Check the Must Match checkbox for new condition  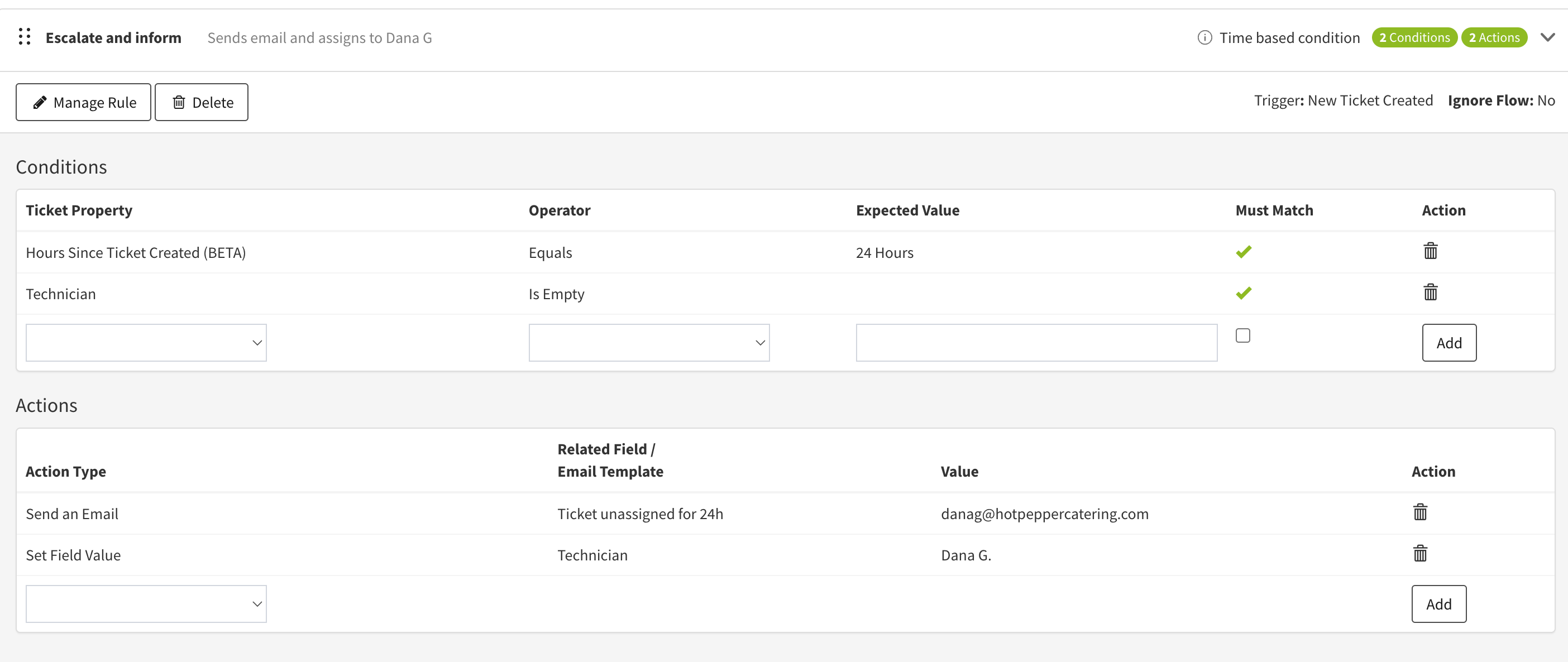coord(1243,336)
